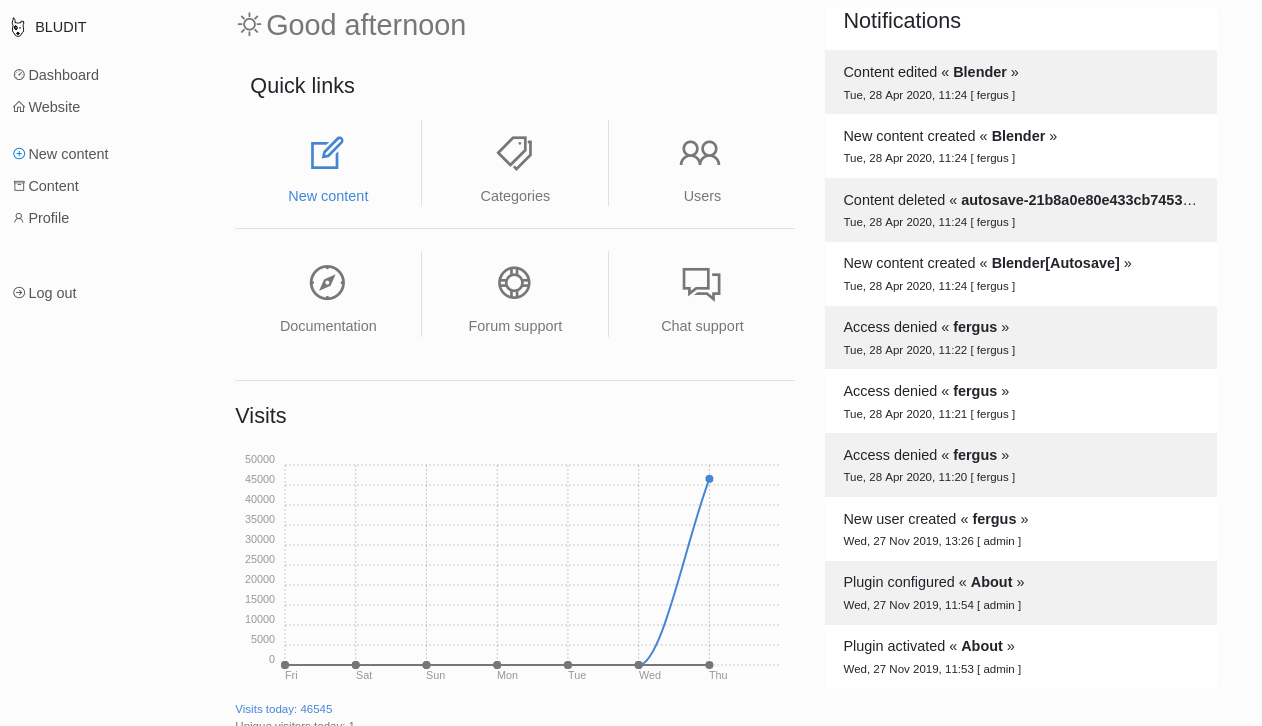Click the person icon beside Profile
The height and width of the screenshot is (726, 1262).
(x=16, y=217)
